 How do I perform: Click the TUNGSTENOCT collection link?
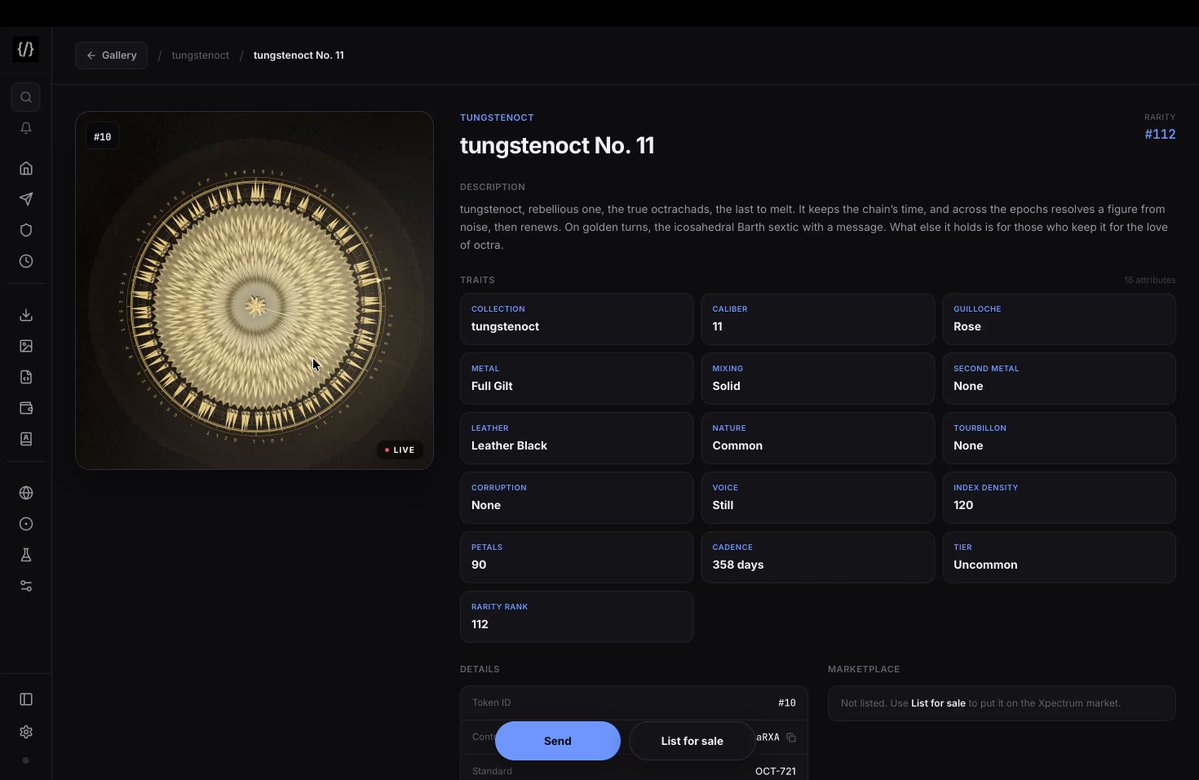[x=497, y=118]
